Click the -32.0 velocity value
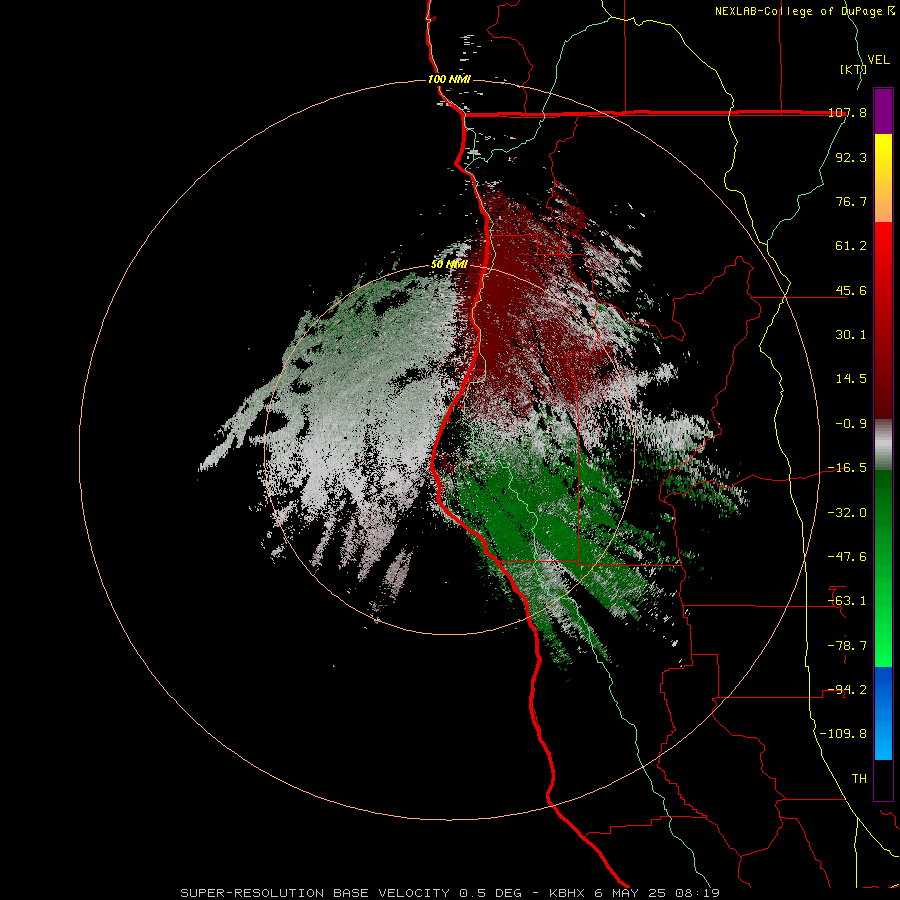The width and height of the screenshot is (900, 900). [x=847, y=513]
